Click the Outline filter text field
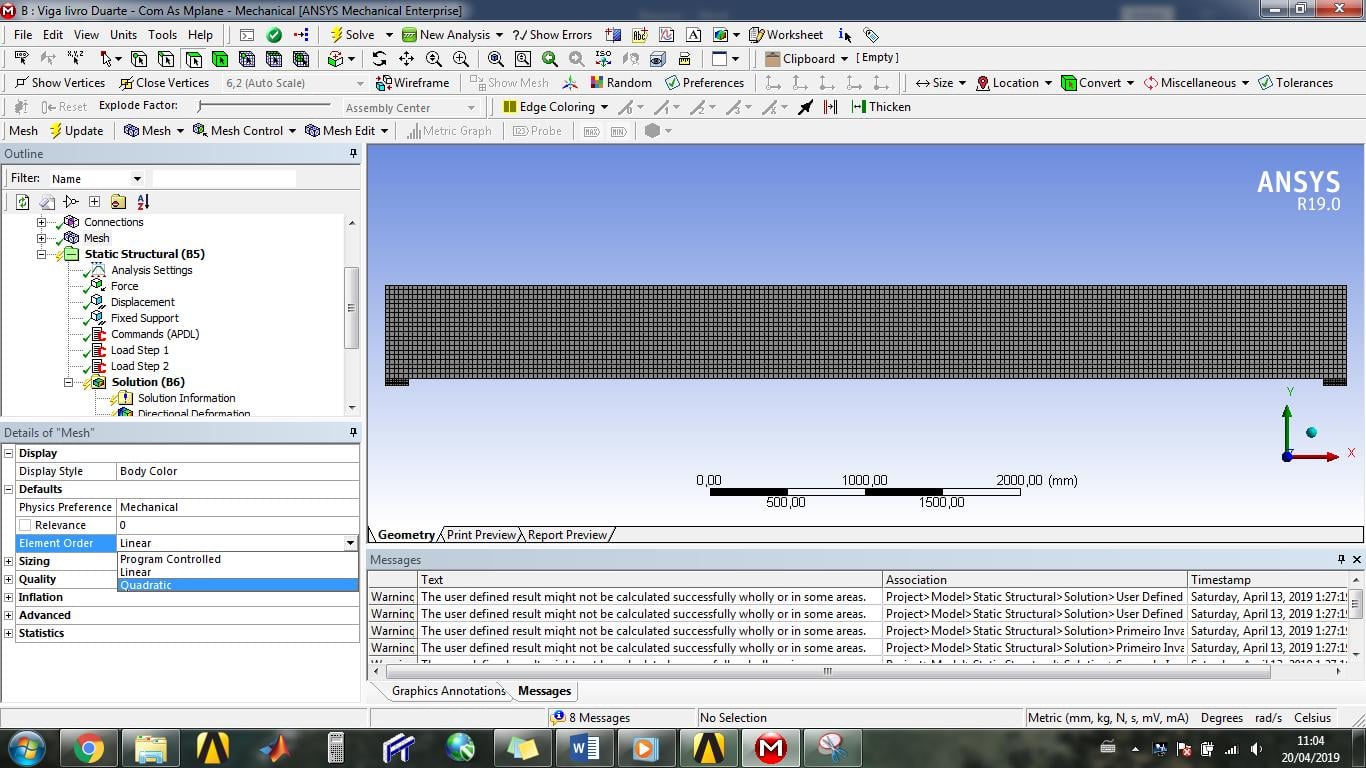 pos(224,179)
